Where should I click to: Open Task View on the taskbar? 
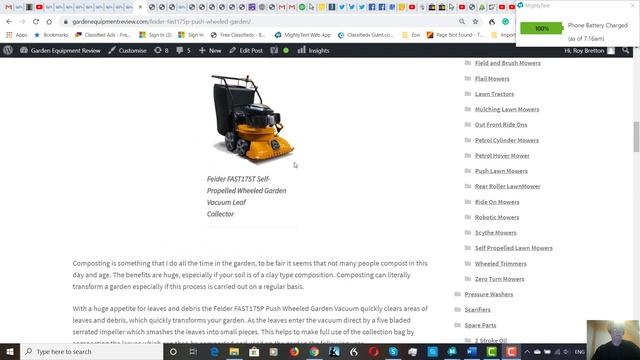click(x=193, y=351)
